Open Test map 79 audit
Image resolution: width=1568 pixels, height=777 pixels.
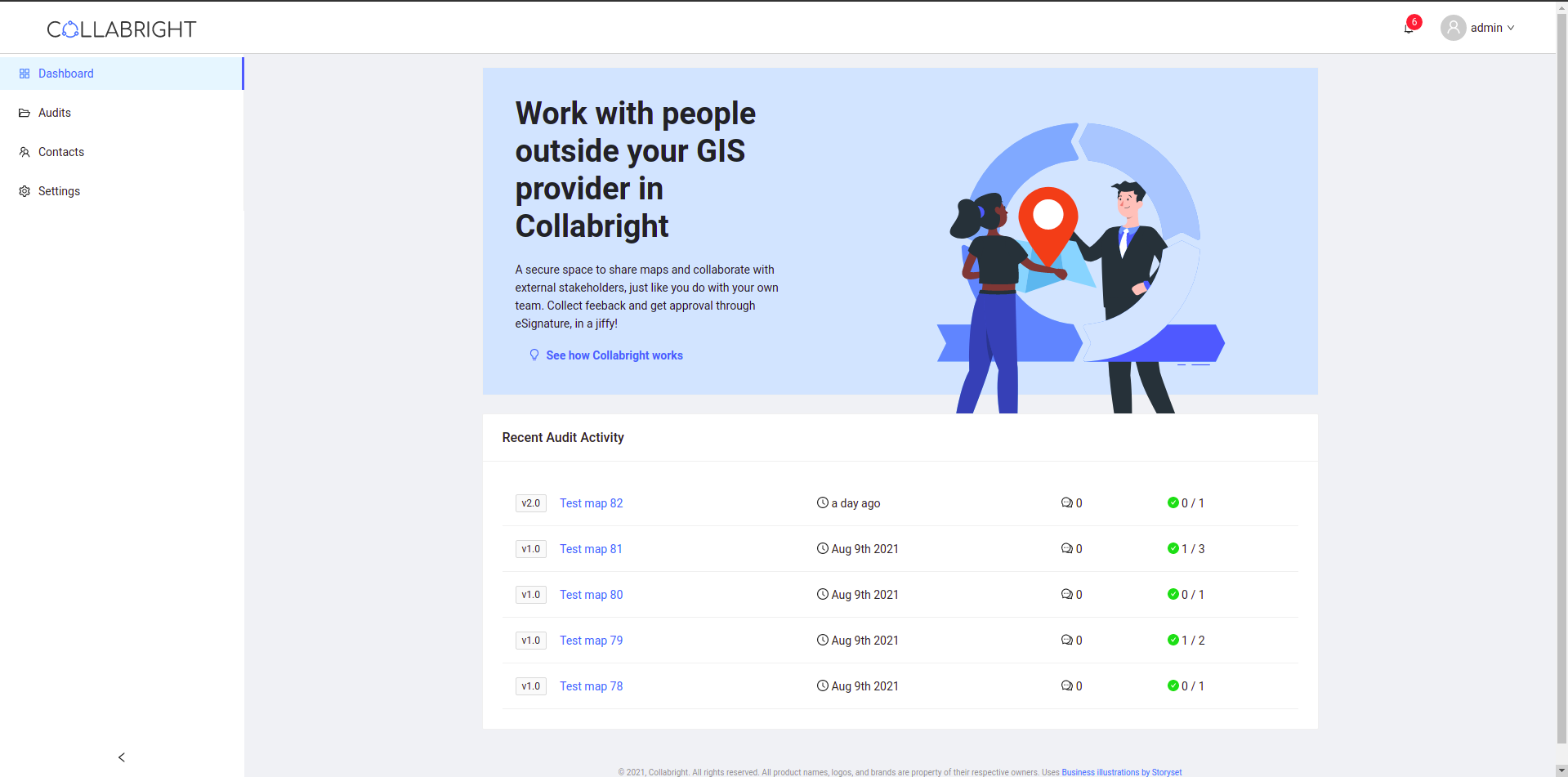[x=591, y=641]
